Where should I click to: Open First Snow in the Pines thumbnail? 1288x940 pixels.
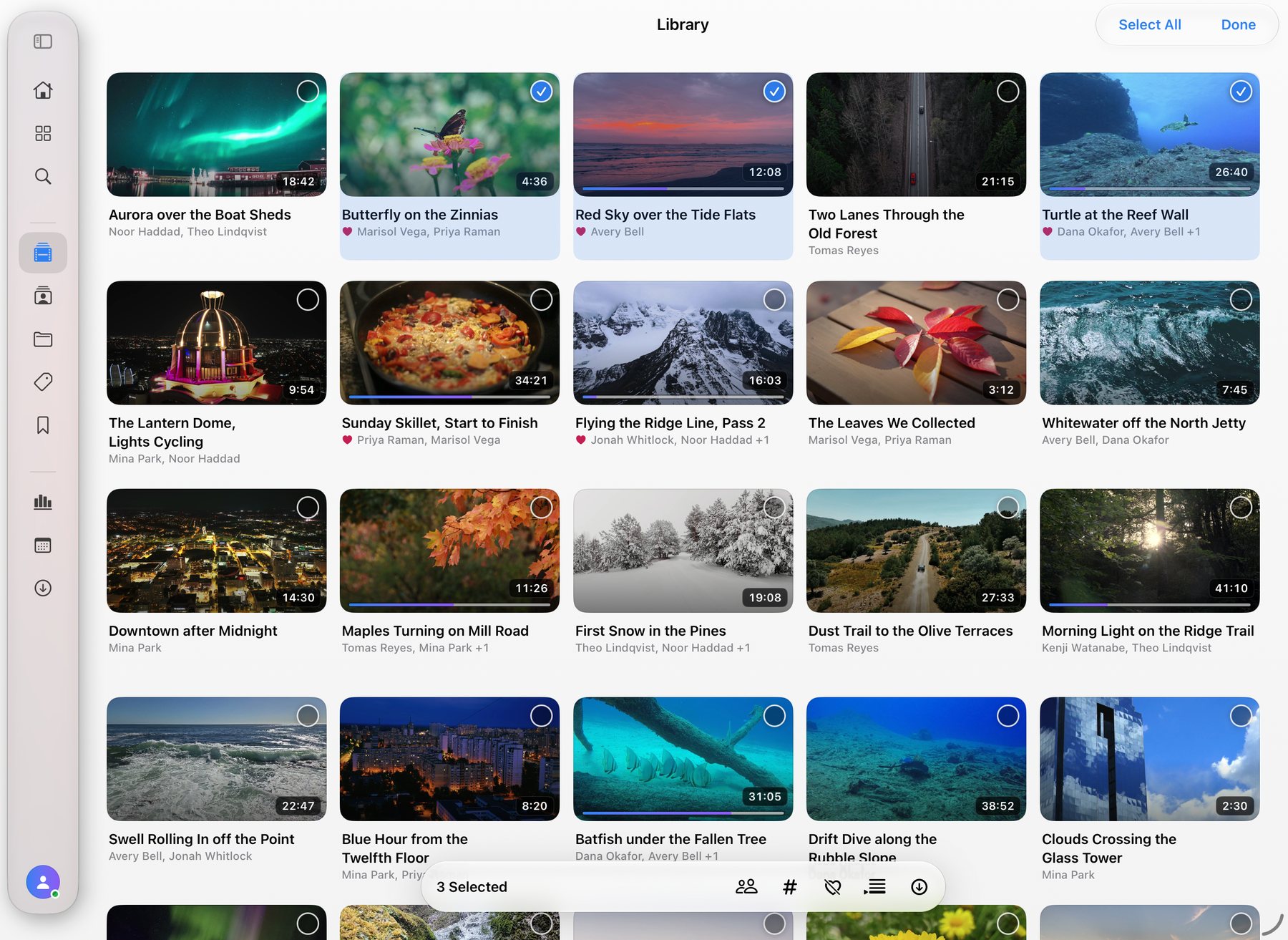[683, 551]
